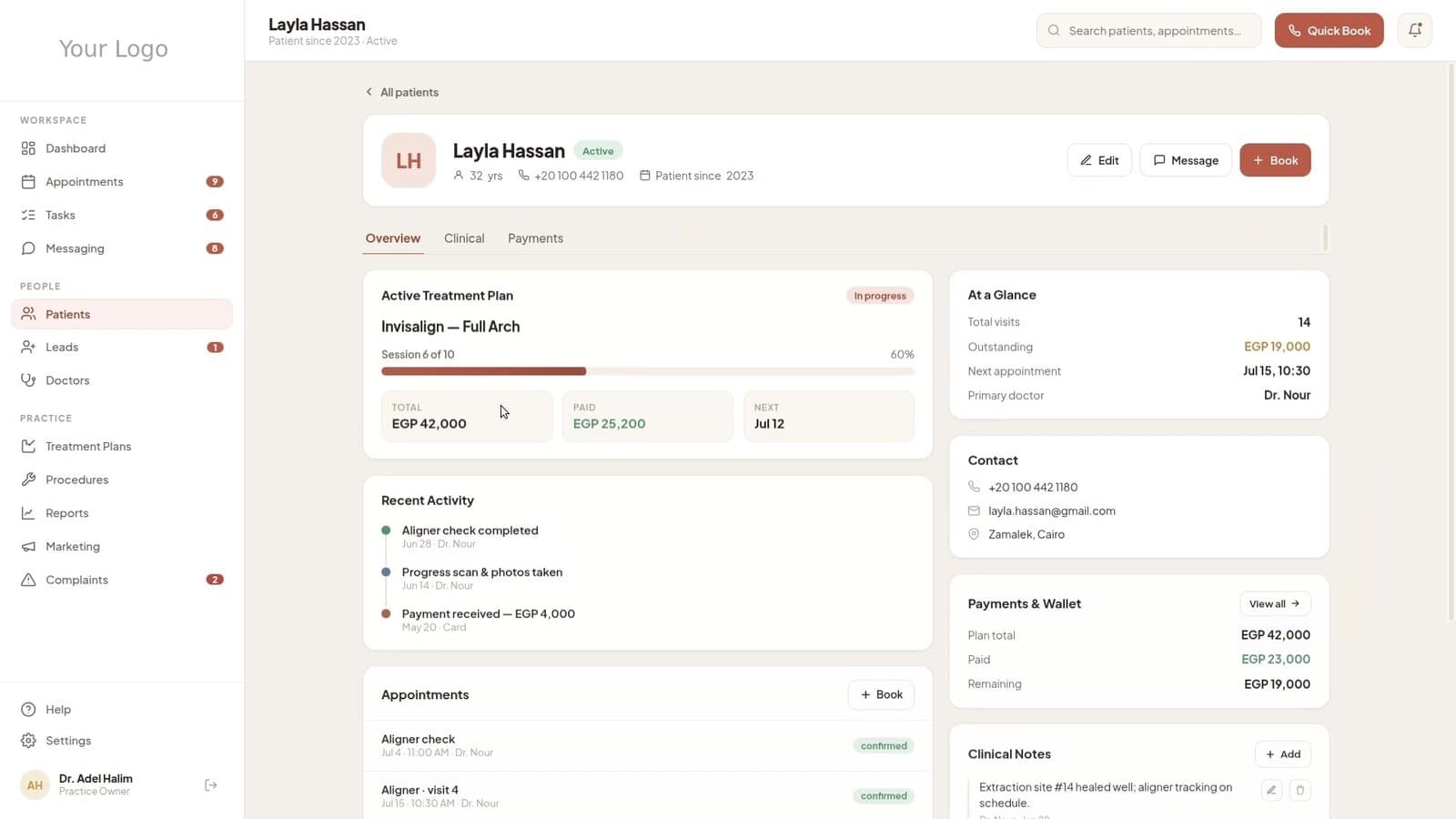Click Edit patient button
Image resolution: width=1456 pixels, height=819 pixels.
1099,160
